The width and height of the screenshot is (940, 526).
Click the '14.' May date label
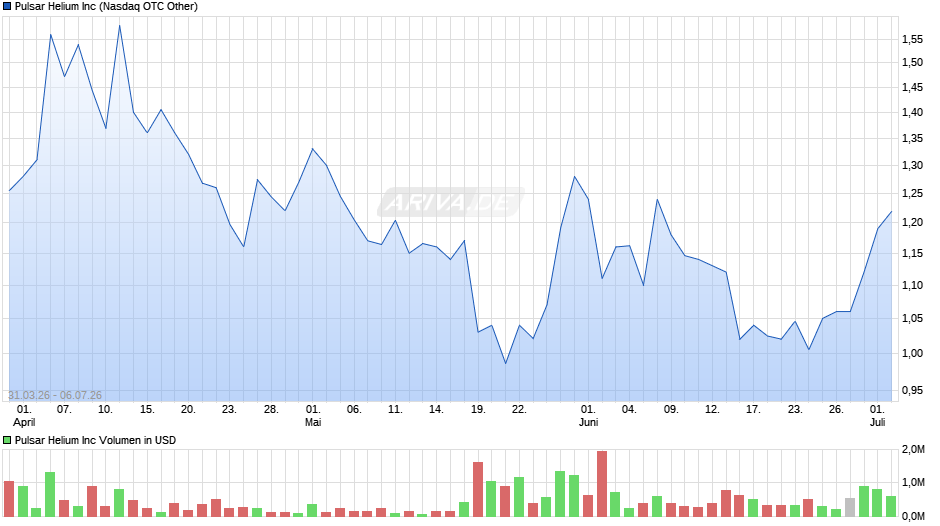436,410
